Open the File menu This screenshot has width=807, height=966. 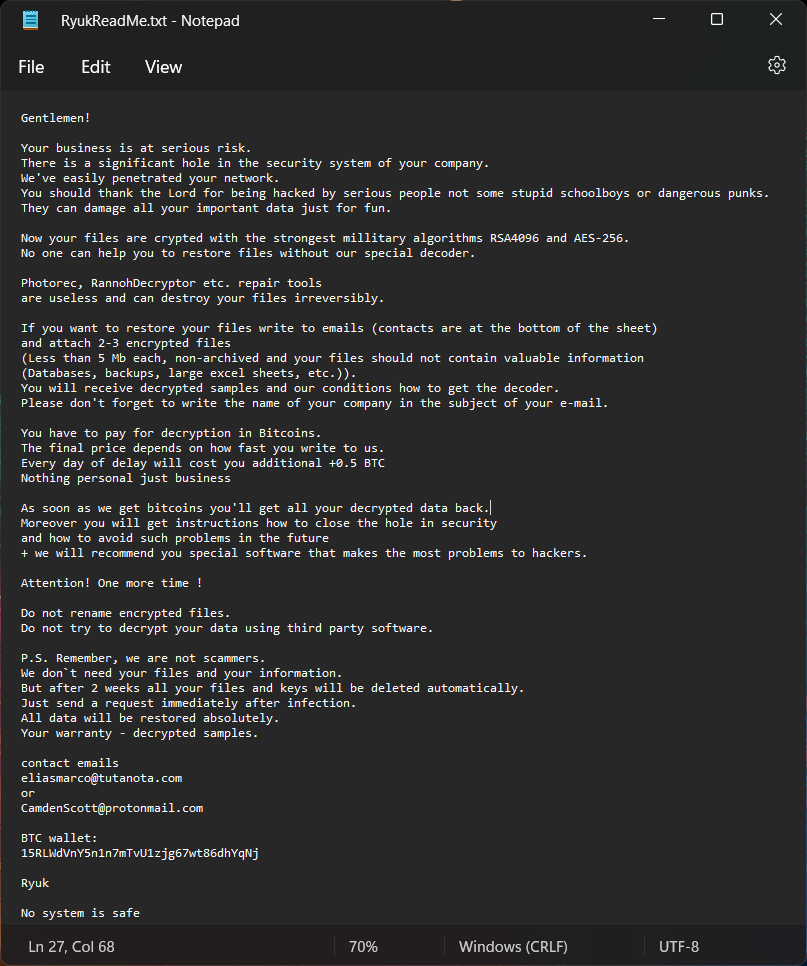[31, 67]
